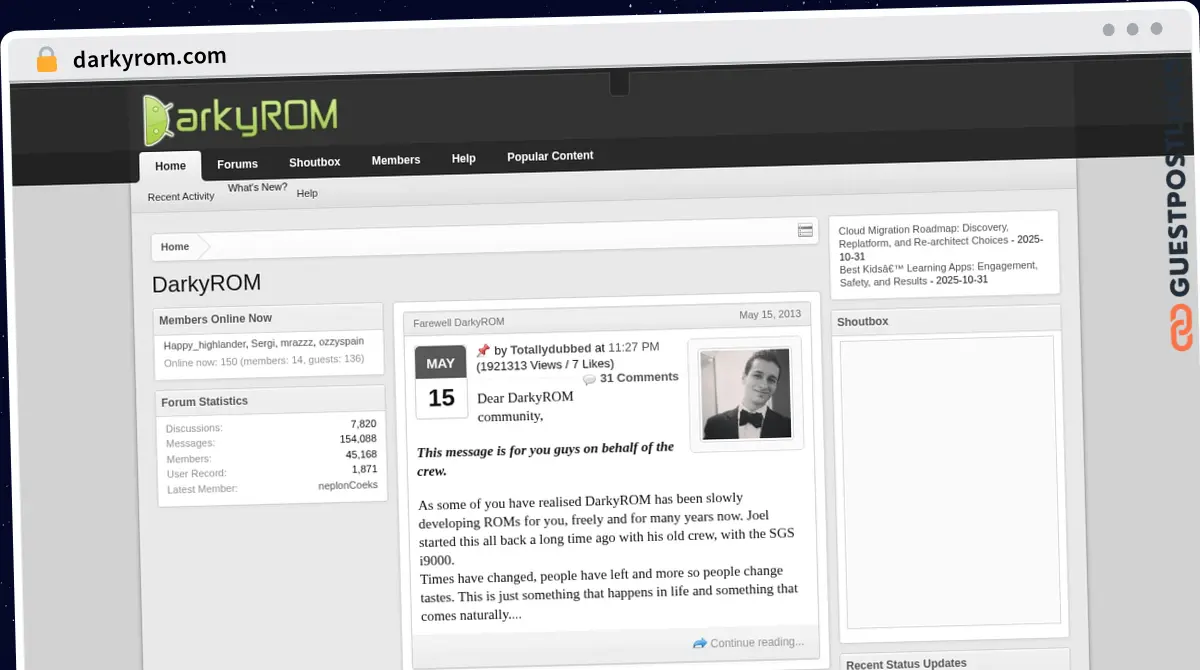1200x670 pixels.
Task: Click the green Android mascot in the logo
Action: point(156,118)
